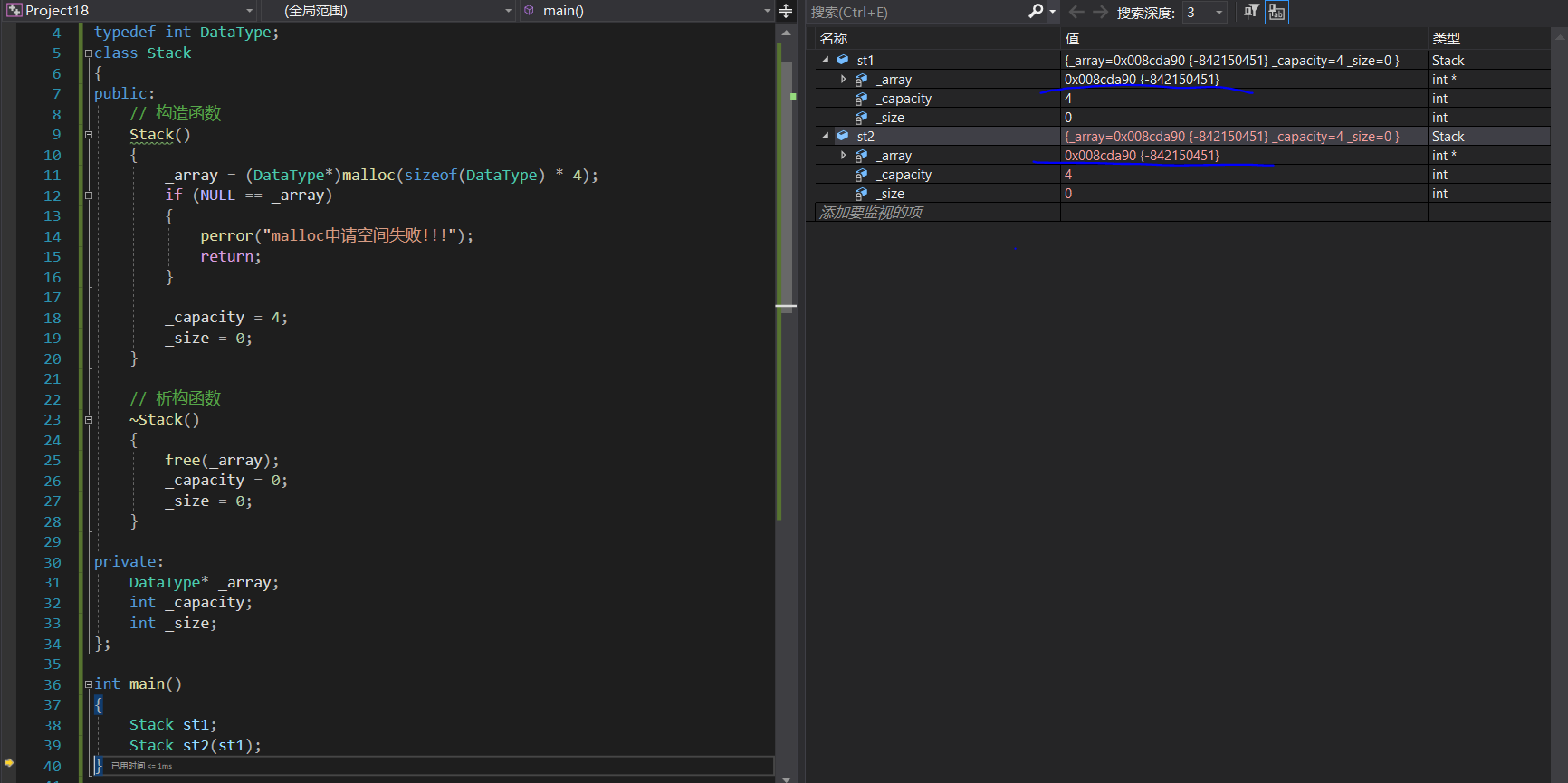Click the st1 object cube icon

coord(842,60)
